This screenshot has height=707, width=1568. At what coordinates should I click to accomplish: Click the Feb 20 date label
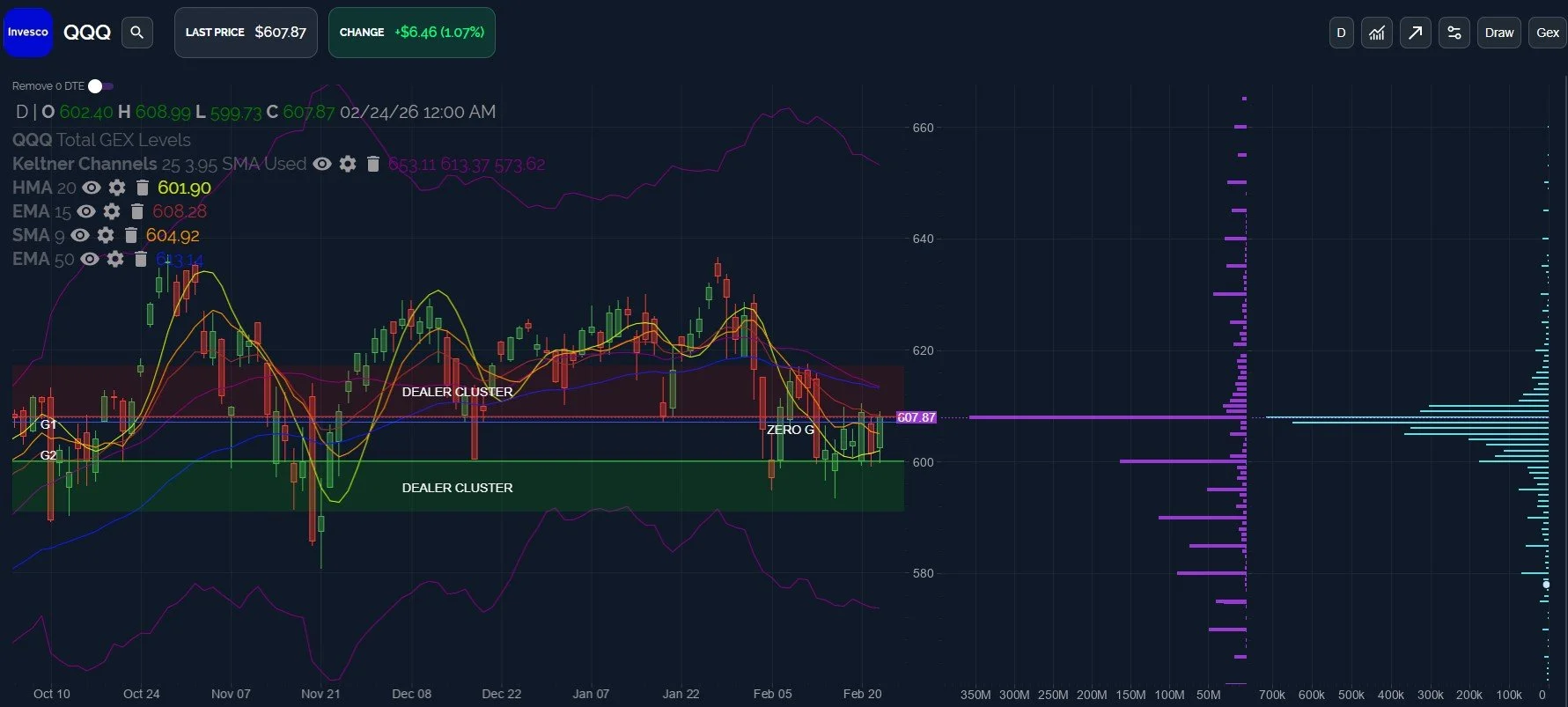click(x=862, y=694)
